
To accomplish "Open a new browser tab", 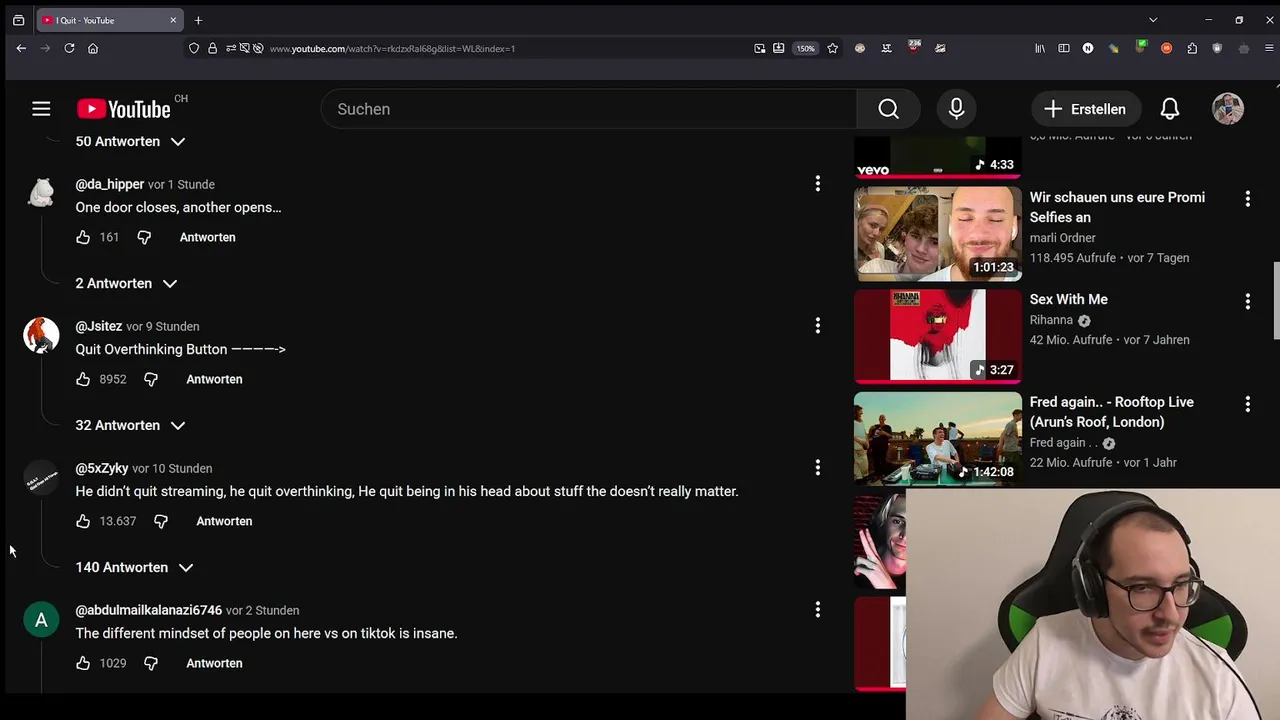I will 198,20.
